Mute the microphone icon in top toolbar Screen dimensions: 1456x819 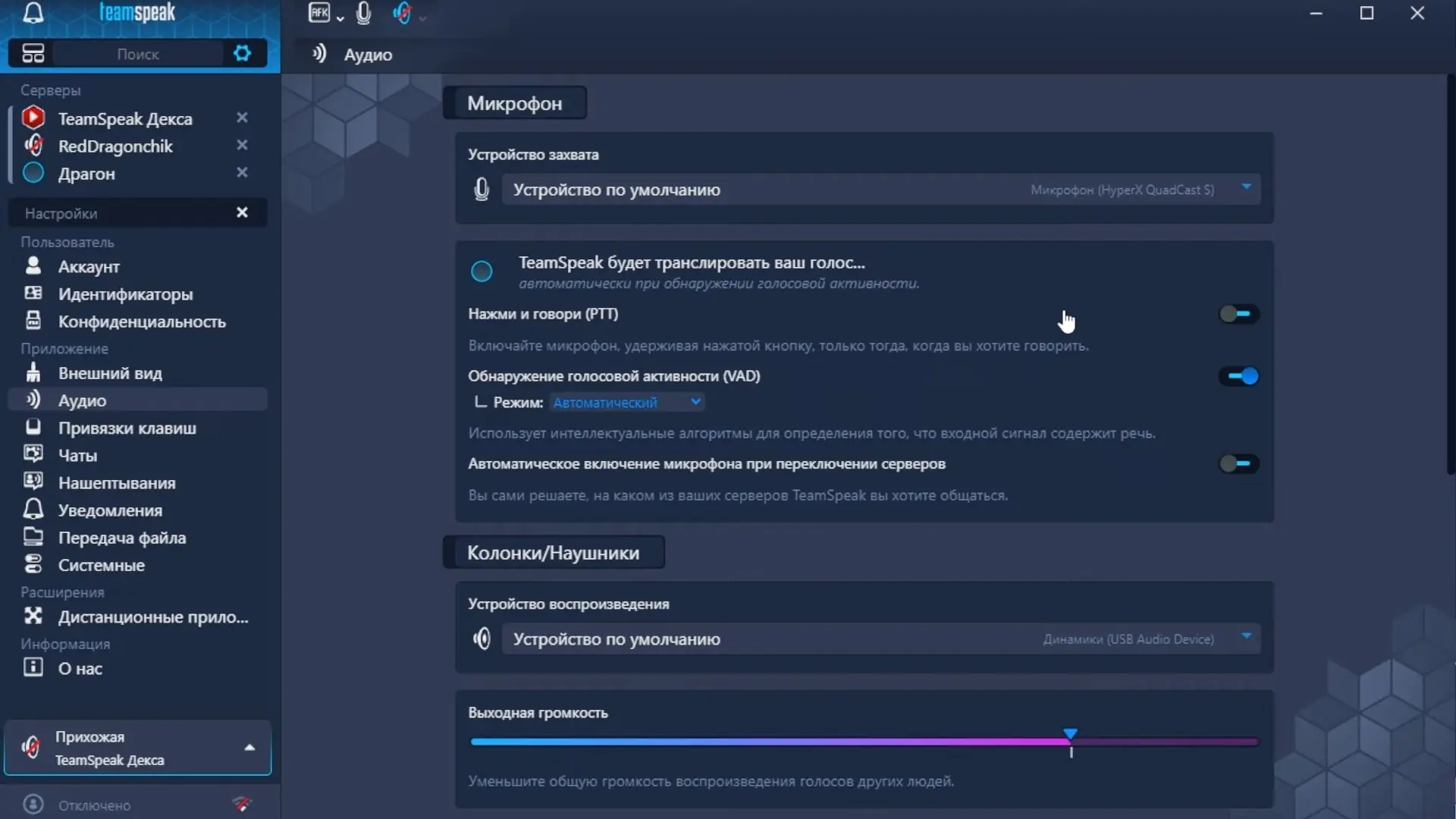tap(363, 13)
